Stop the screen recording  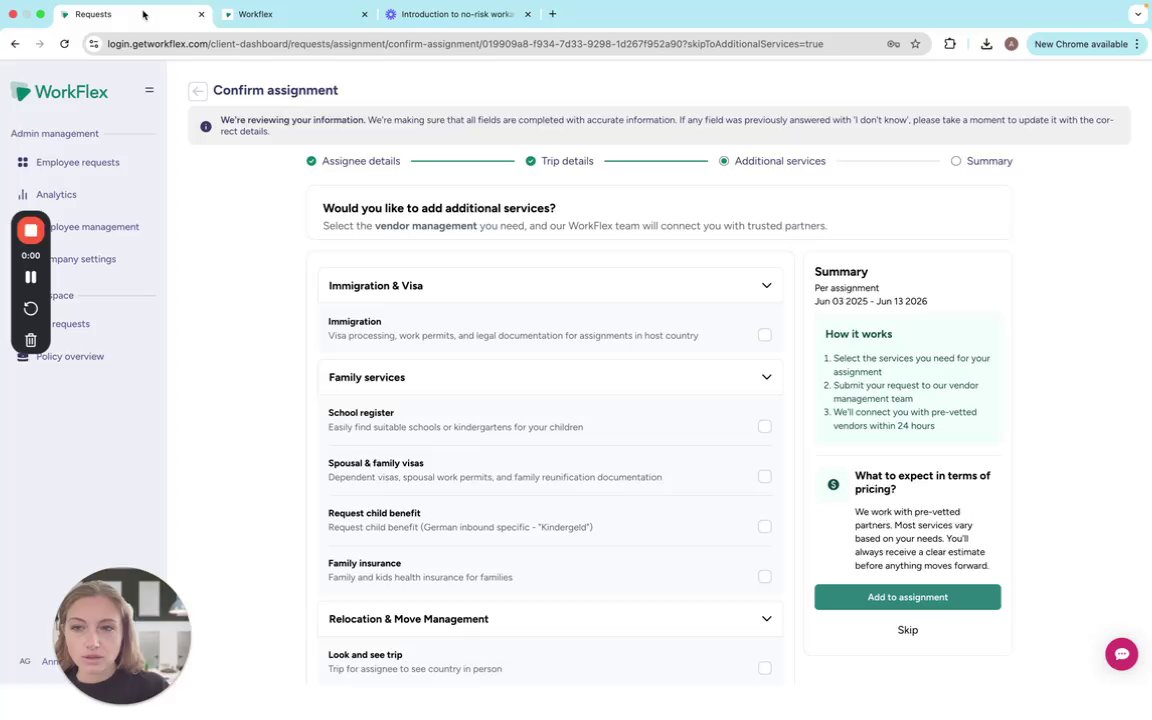tap(31, 231)
